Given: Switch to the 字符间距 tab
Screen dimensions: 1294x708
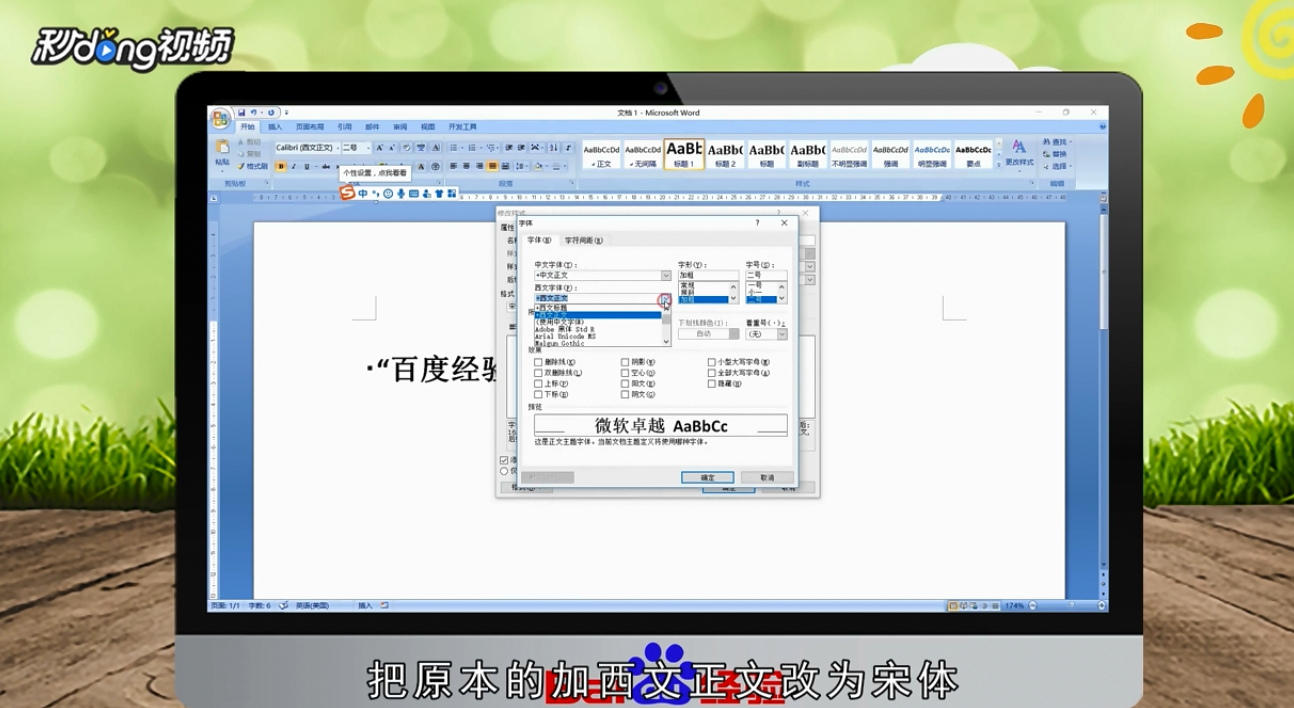Looking at the screenshot, I should (584, 240).
